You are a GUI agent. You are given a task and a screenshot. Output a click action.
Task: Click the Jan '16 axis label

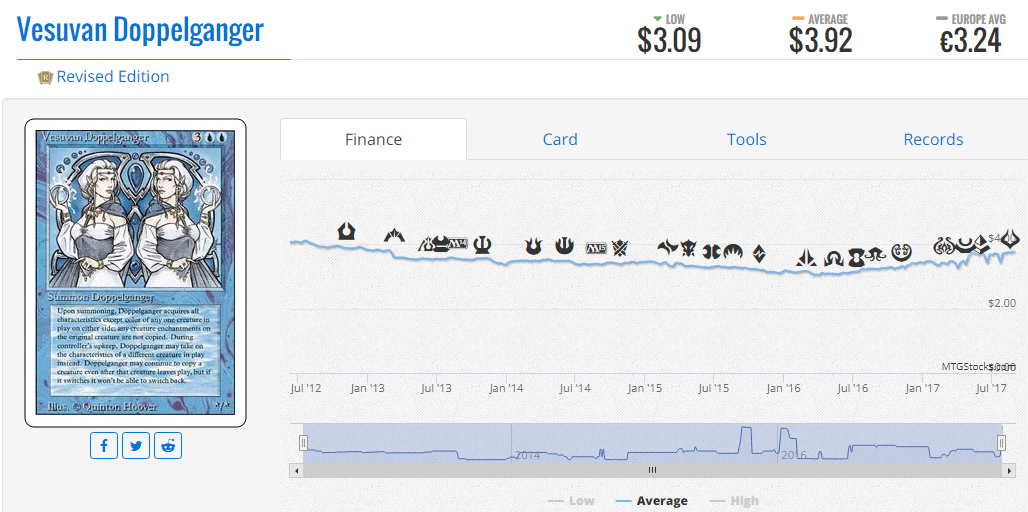tap(783, 388)
